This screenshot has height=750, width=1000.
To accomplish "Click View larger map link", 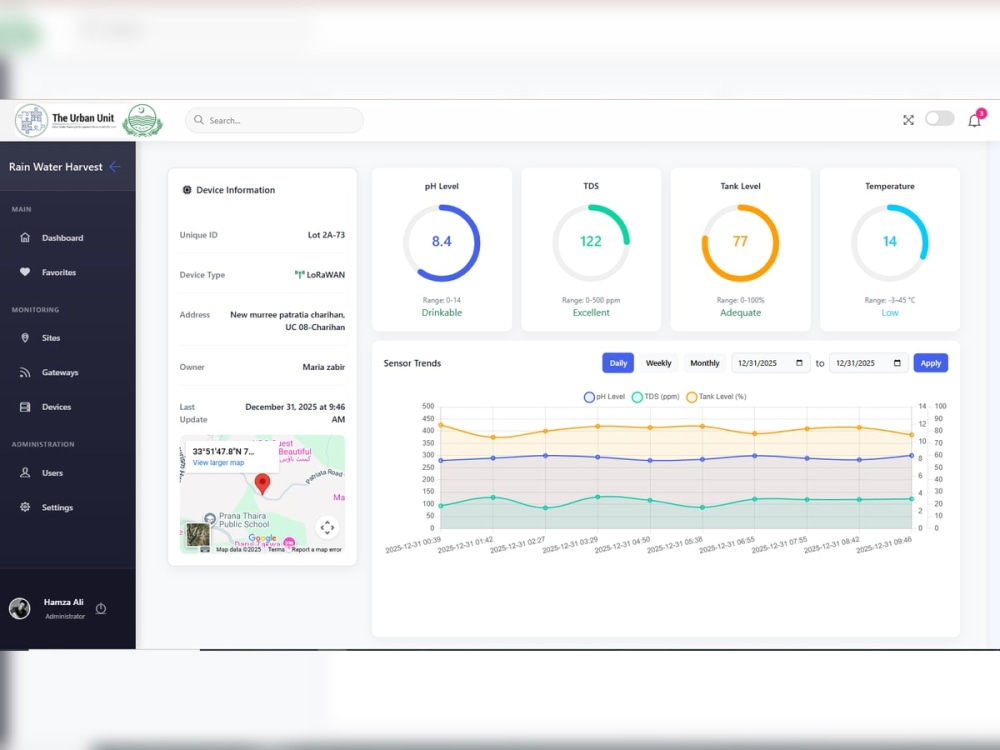I will pyautogui.click(x=218, y=463).
